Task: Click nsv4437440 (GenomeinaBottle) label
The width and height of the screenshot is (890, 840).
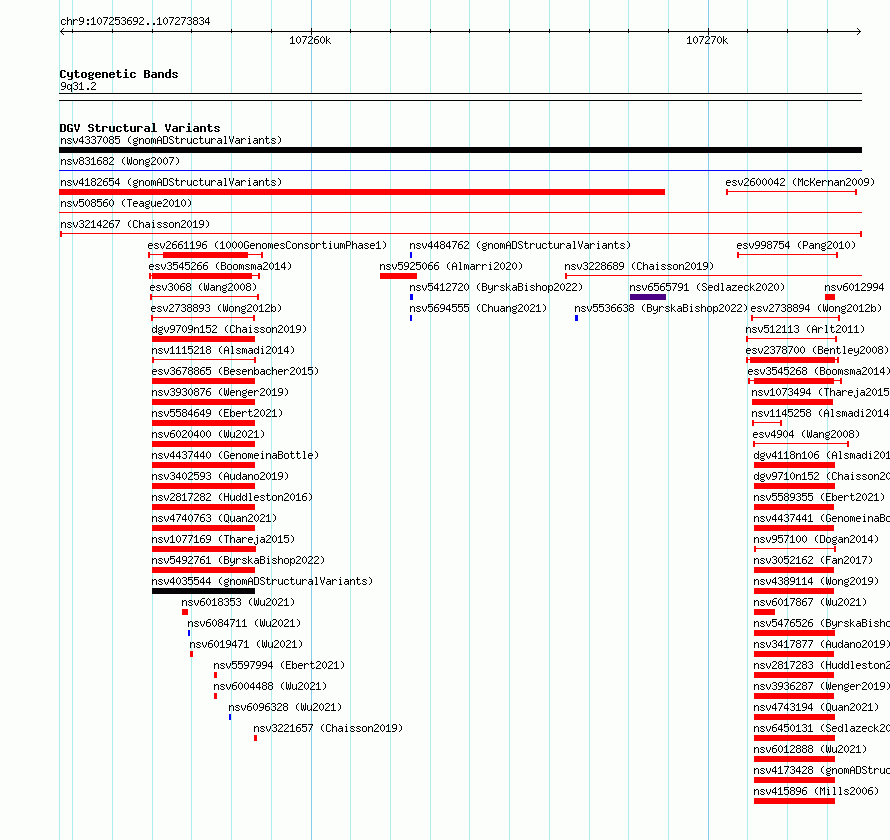Action: (x=235, y=455)
